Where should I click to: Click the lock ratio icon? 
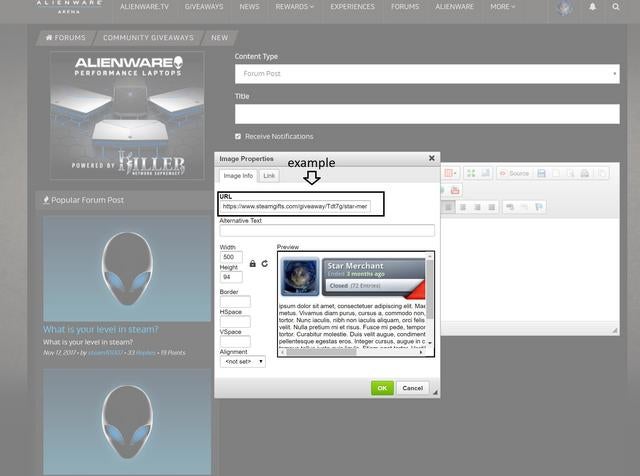point(253,264)
